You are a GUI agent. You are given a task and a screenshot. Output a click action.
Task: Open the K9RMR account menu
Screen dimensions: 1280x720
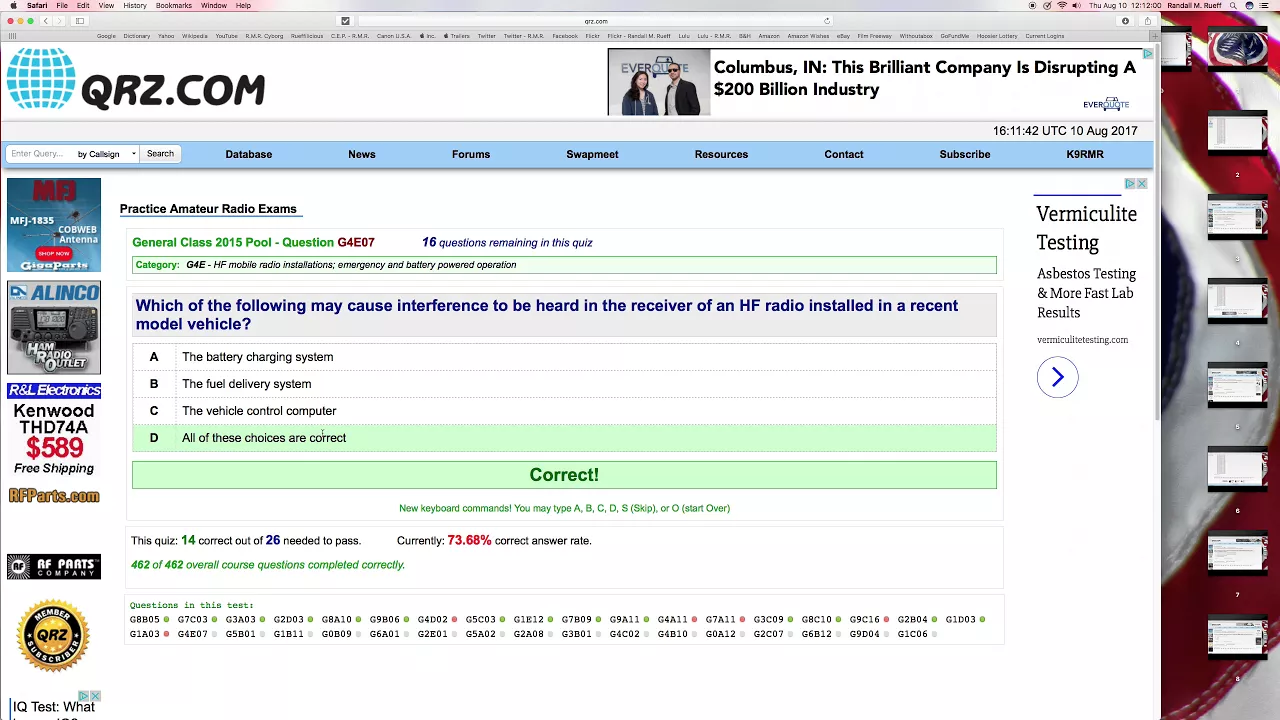coord(1085,154)
